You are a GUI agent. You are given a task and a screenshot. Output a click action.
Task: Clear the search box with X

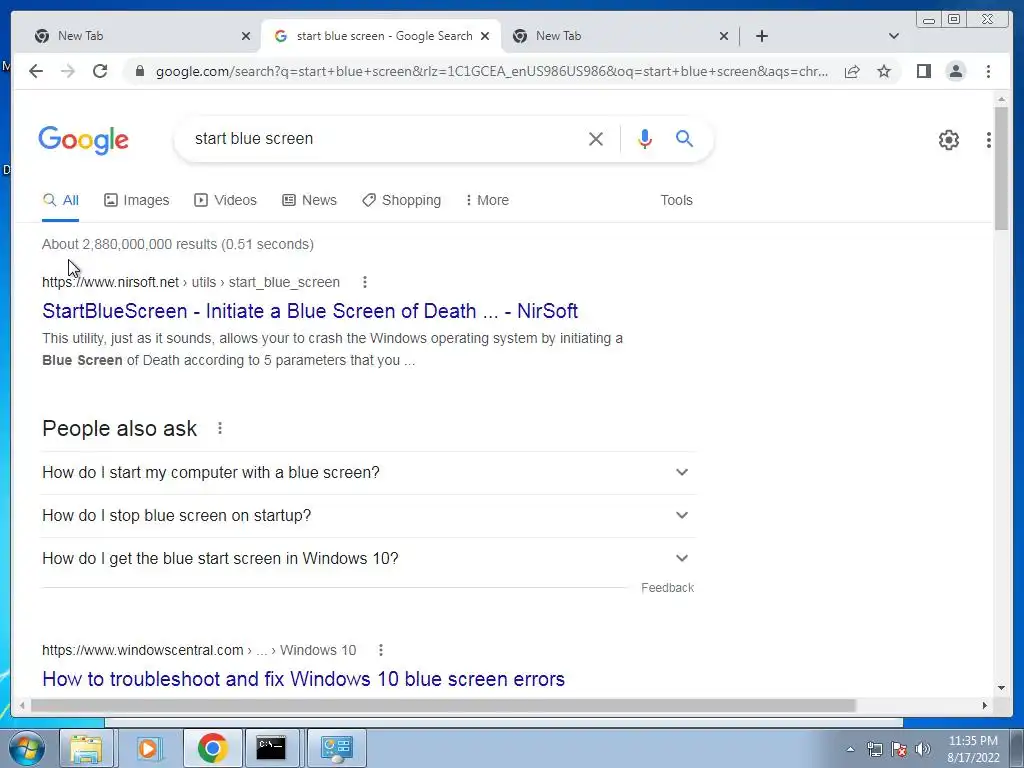[x=596, y=138]
